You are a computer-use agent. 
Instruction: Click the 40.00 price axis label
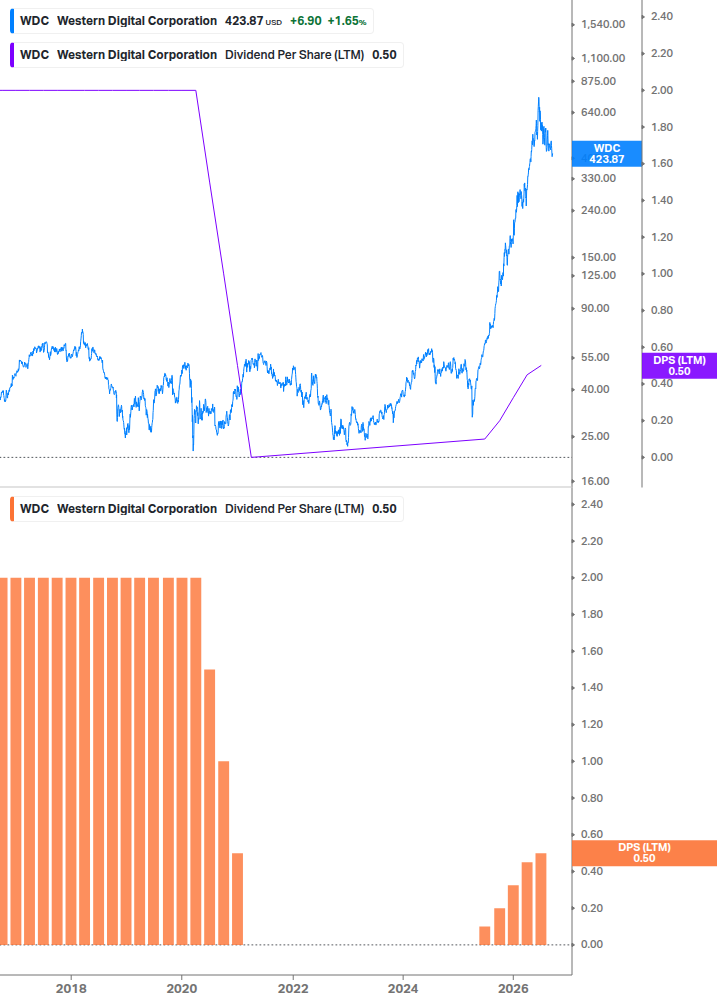[x=595, y=389]
